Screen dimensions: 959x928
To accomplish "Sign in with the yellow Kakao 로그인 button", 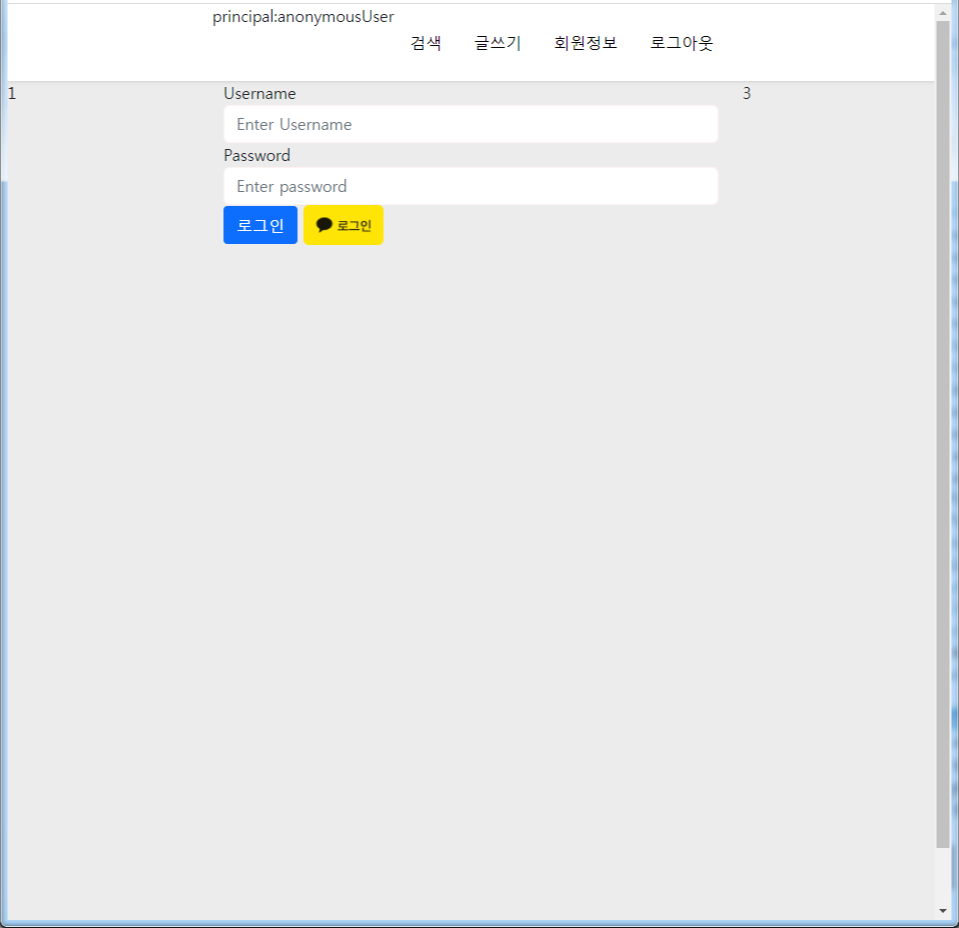I will tap(344, 225).
